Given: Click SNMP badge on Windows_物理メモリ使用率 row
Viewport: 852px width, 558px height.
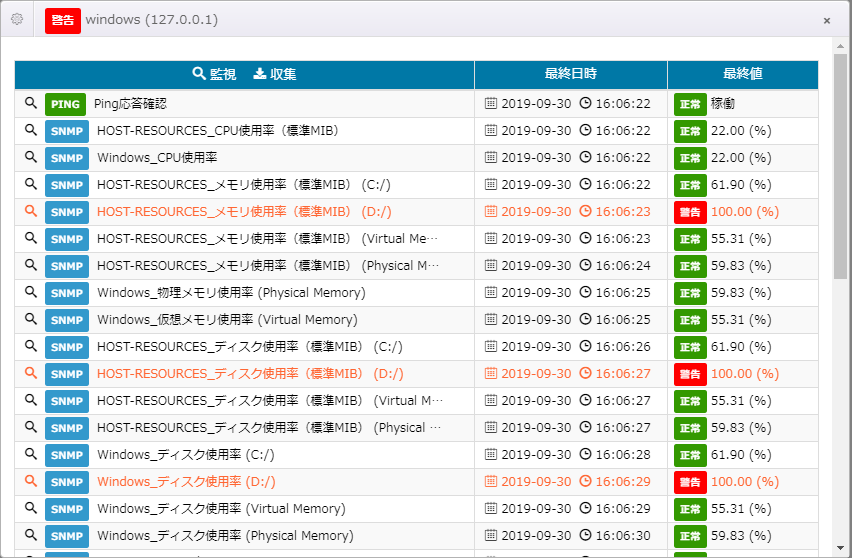Looking at the screenshot, I should (67, 293).
